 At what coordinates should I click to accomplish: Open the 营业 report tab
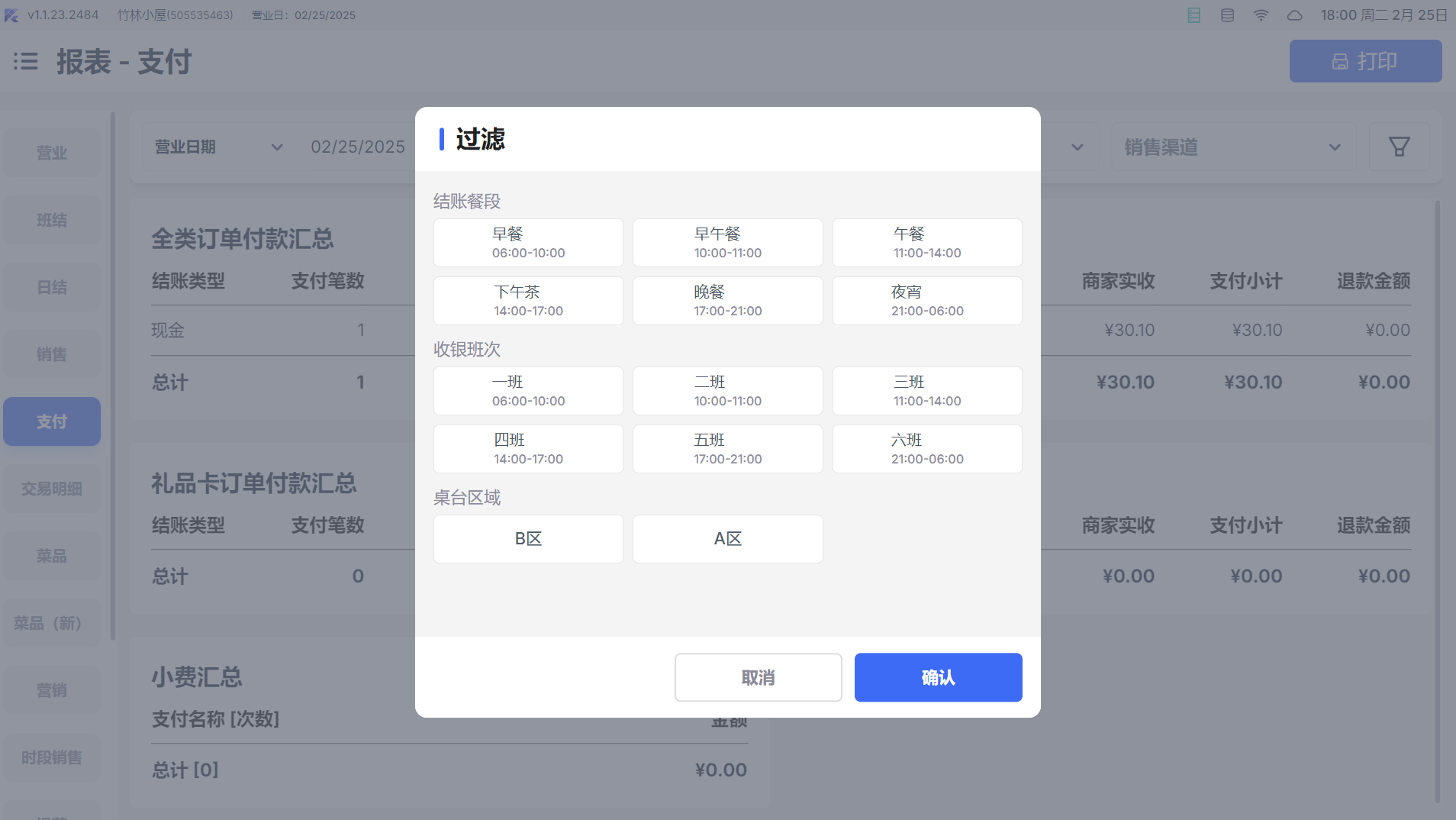click(52, 153)
